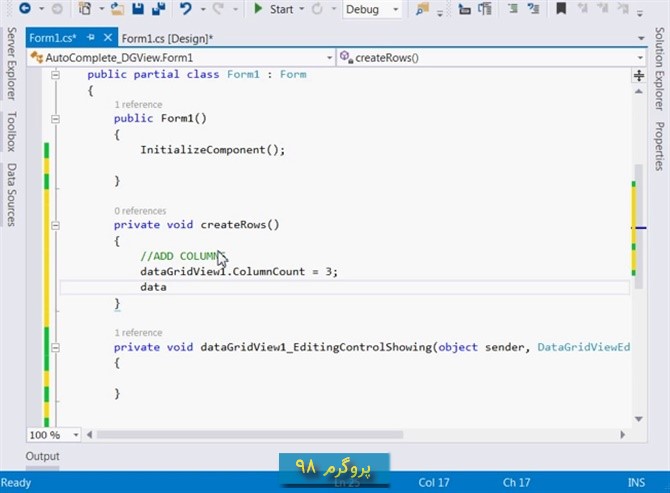
Task: Open the Properties side tab
Action: 659,147
